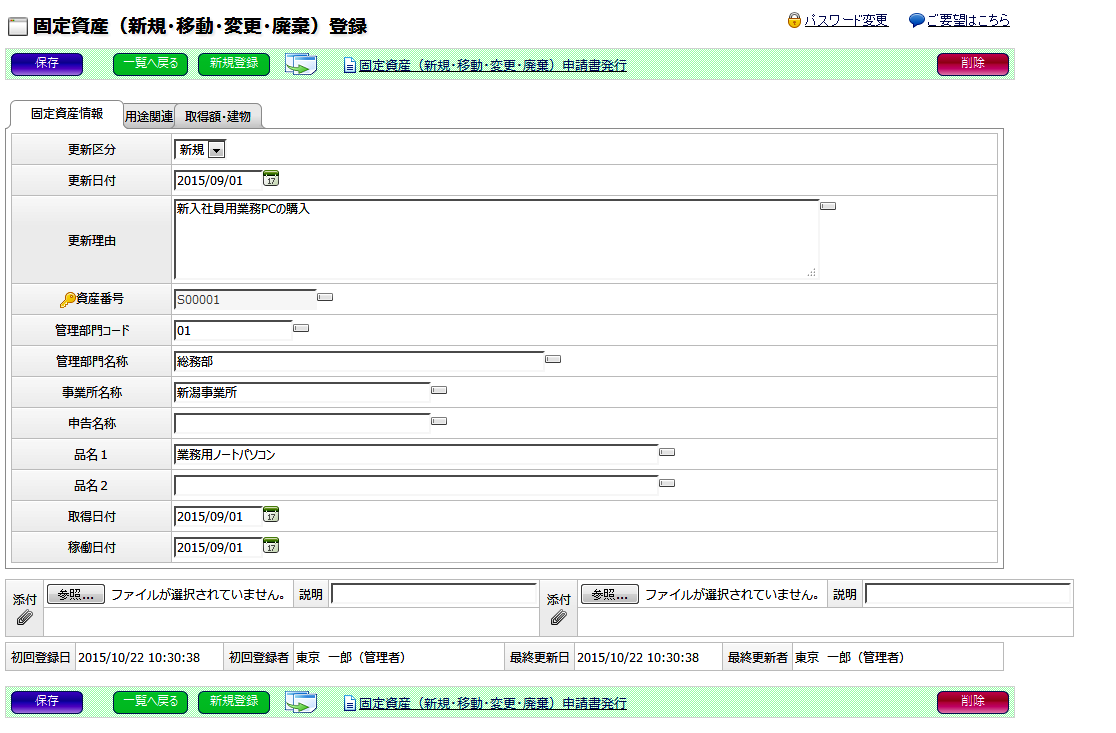1116x733 pixels.
Task: Click small icon beside 管理部門コード field
Action: click(x=301, y=328)
